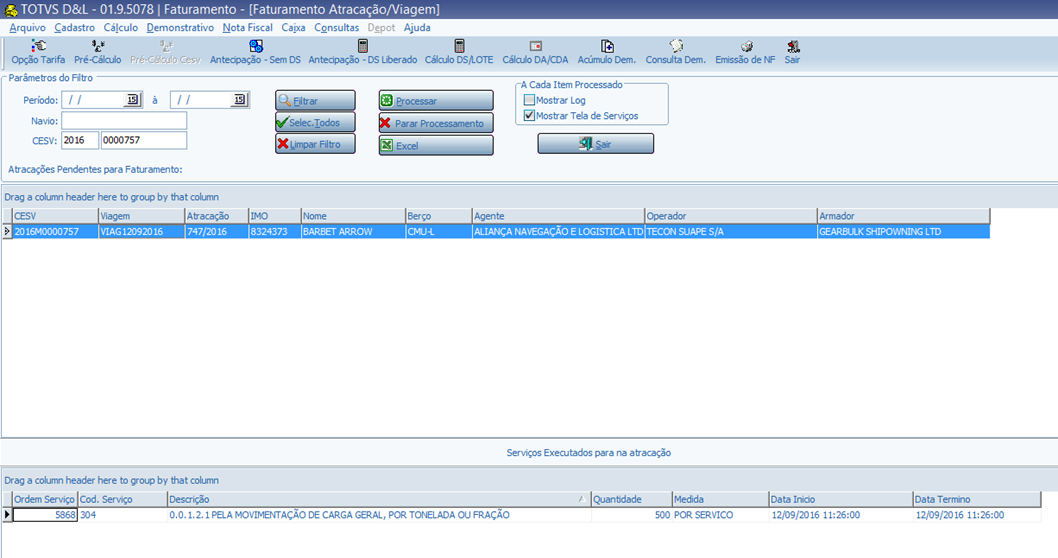Click the large Sair button in filter panel
Screen dimensions: 1058x558
click(x=596, y=144)
